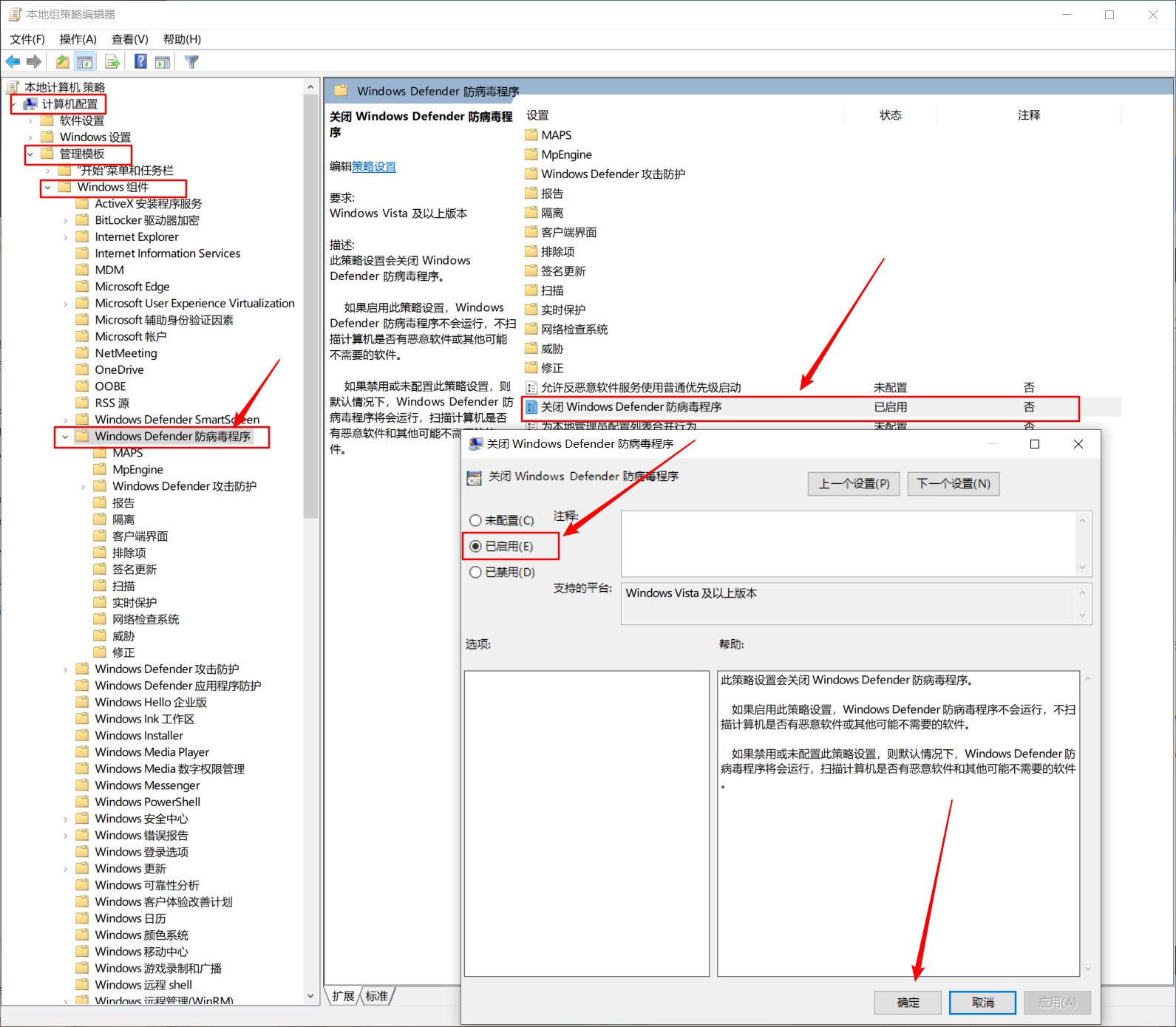Screen dimensions: 1176x1027
Task: Select Microsoft 辅助身份验证因素 in the tree
Action: (164, 320)
